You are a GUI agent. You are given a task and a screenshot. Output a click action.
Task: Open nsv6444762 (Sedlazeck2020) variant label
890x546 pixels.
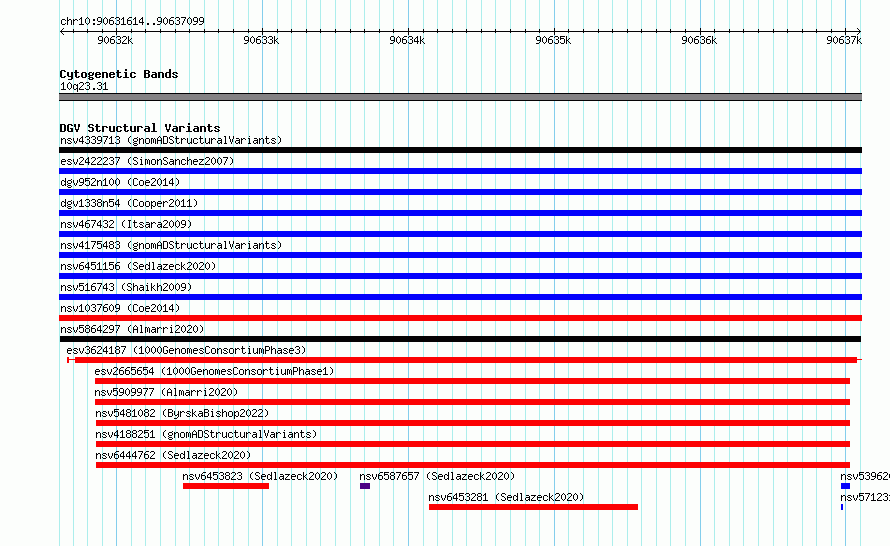(173, 455)
